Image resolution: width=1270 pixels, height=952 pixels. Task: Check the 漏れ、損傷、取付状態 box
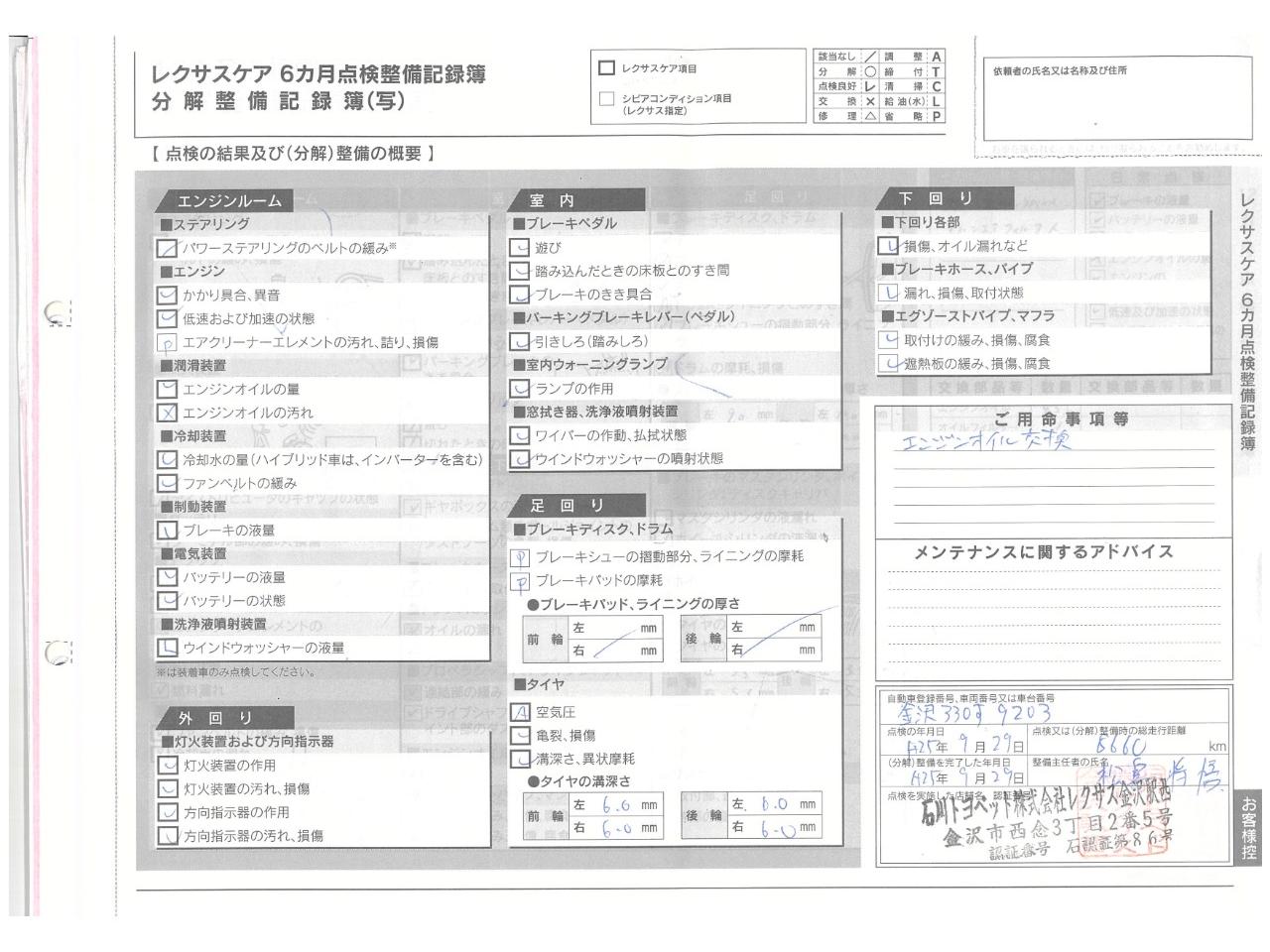[x=889, y=294]
